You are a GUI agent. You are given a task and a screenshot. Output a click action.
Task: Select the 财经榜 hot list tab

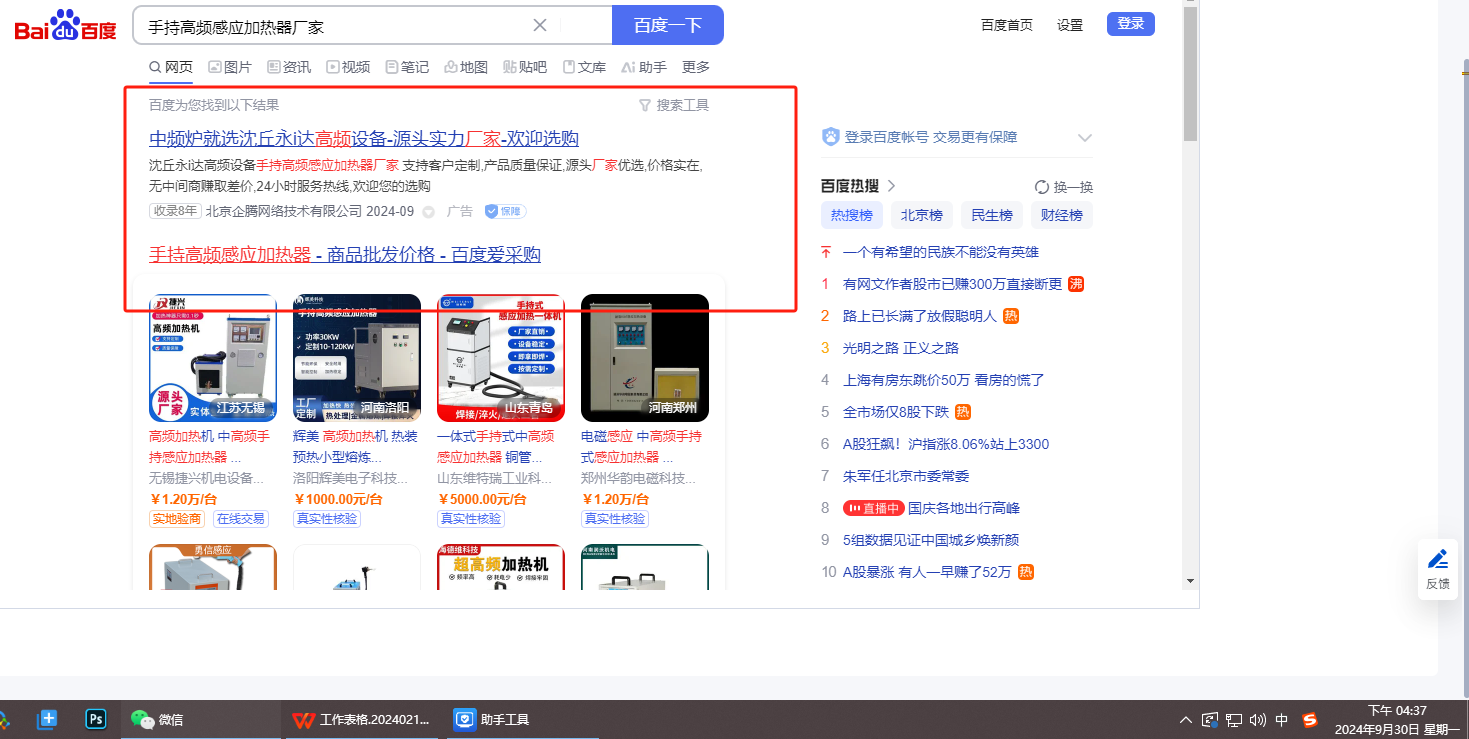(1062, 215)
